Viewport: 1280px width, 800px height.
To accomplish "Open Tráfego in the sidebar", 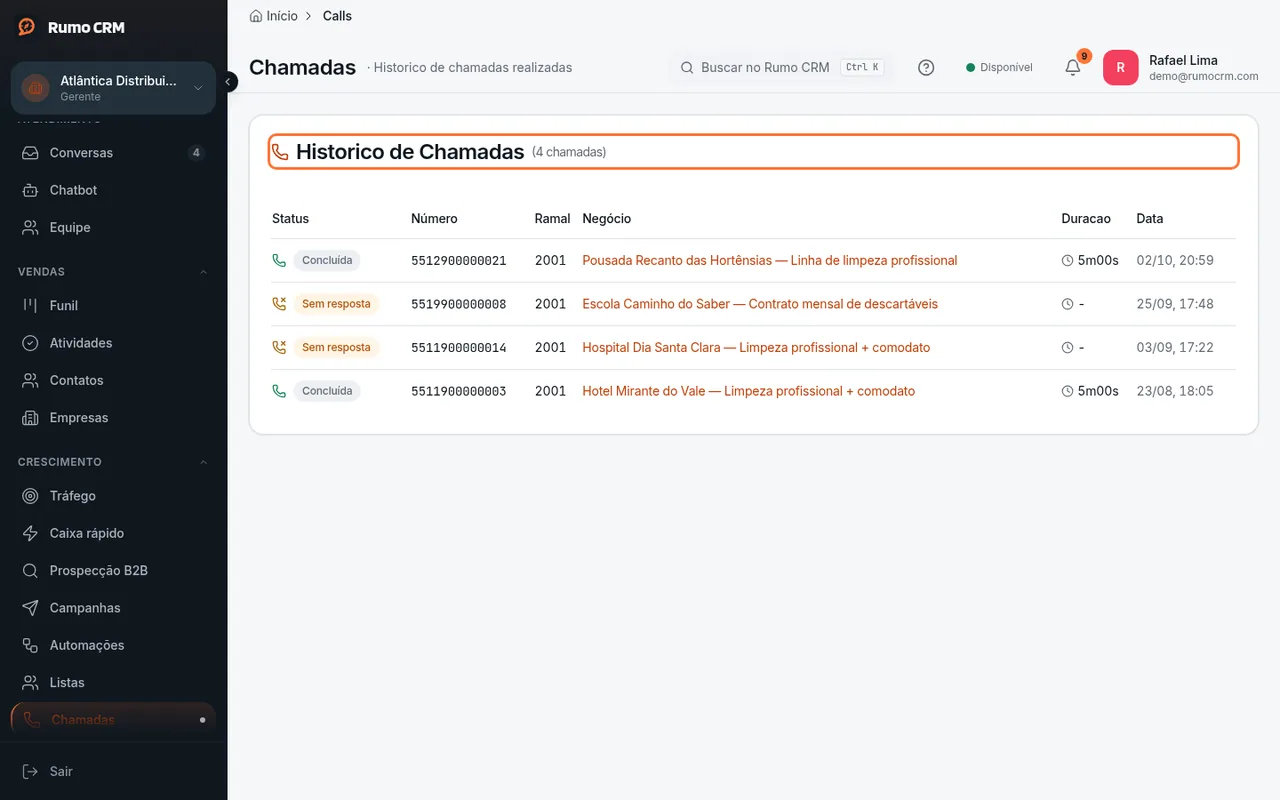I will [113, 496].
